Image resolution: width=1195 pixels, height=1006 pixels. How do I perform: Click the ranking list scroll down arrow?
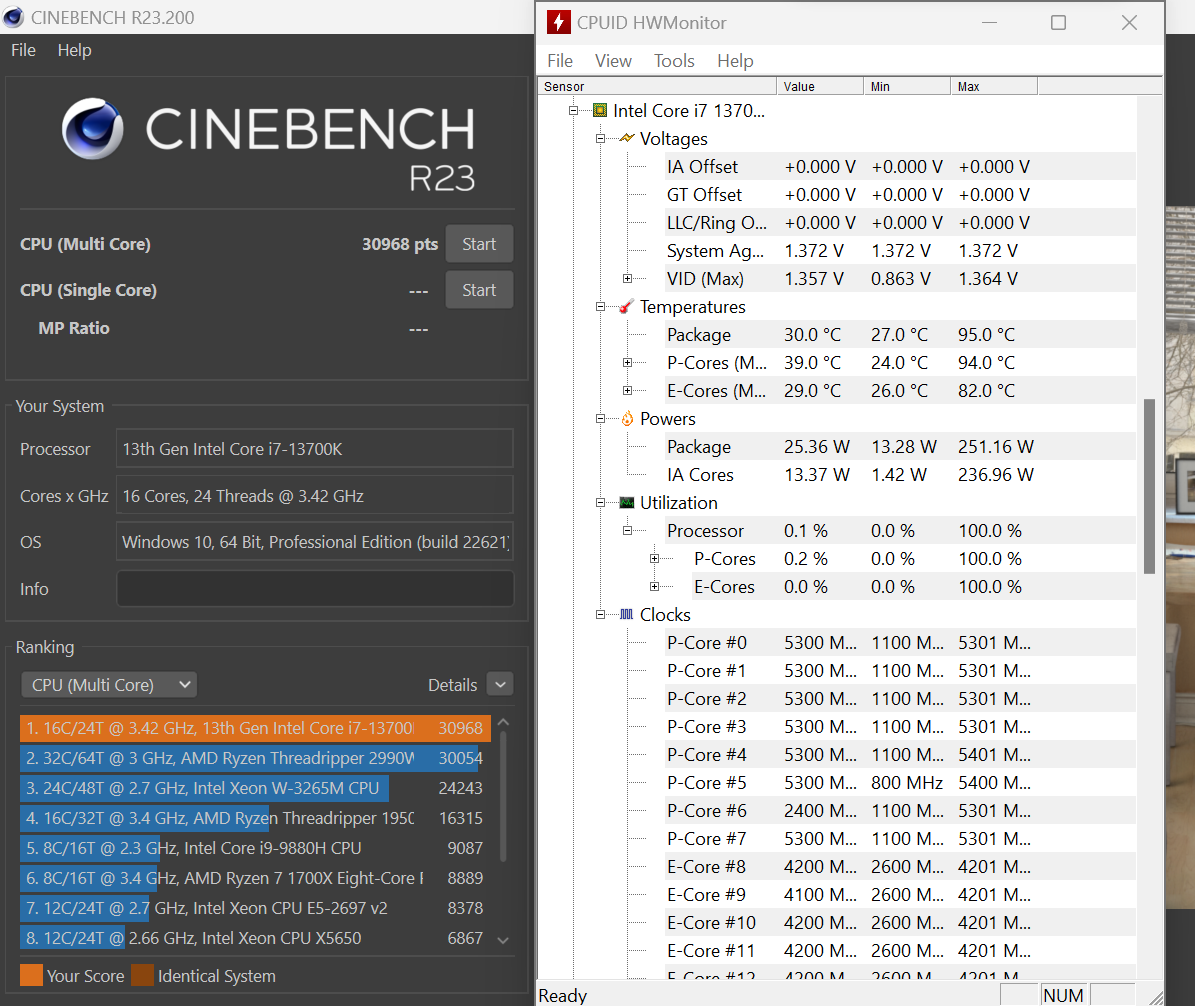point(503,940)
